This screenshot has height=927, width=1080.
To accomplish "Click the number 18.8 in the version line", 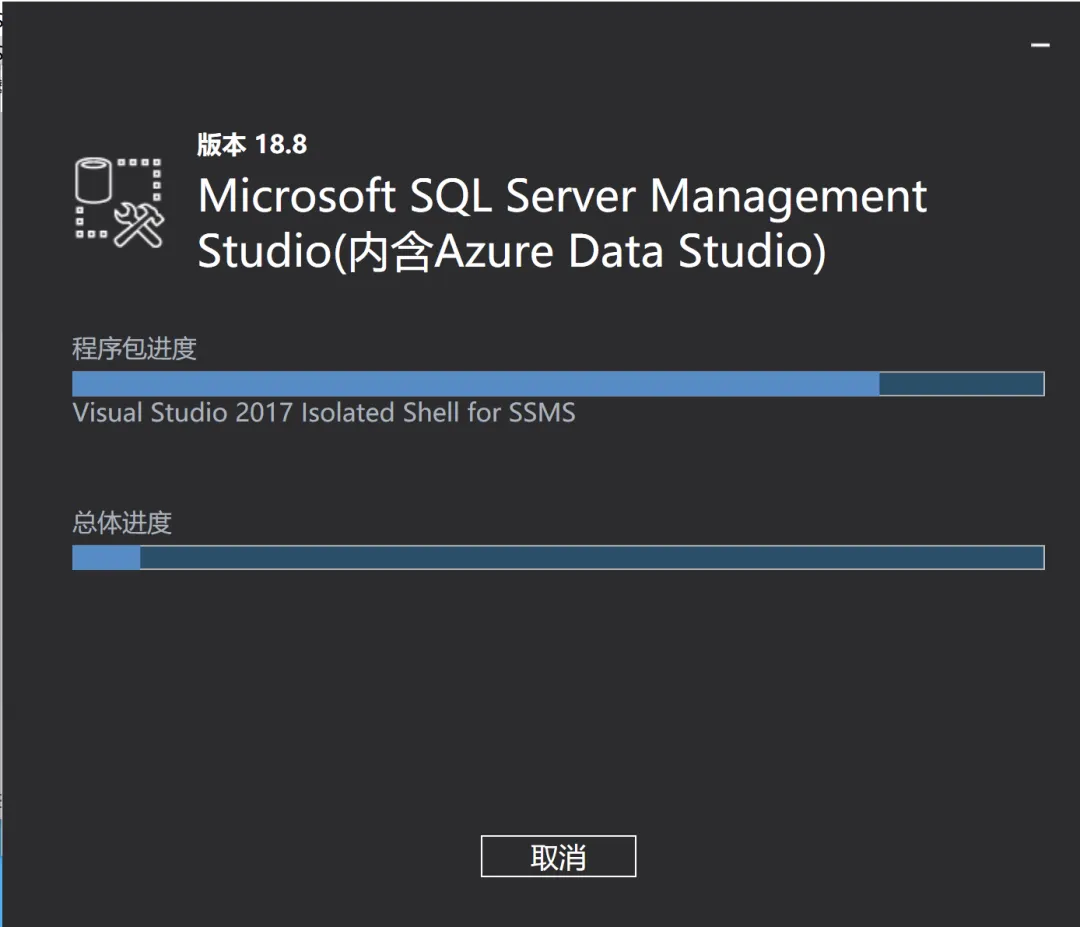I will (x=281, y=145).
